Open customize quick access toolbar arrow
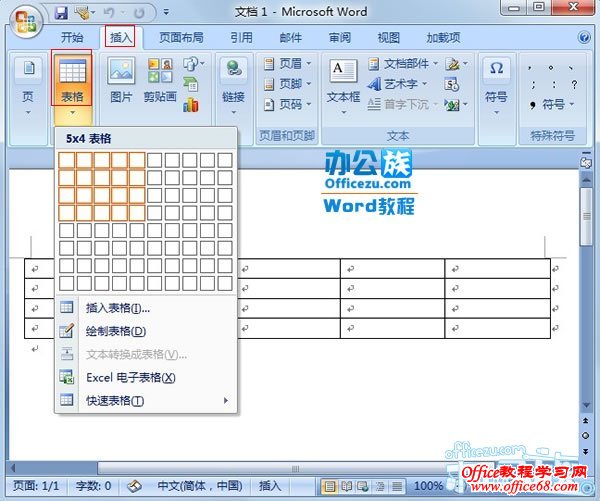The width and height of the screenshot is (600, 501). tap(166, 12)
